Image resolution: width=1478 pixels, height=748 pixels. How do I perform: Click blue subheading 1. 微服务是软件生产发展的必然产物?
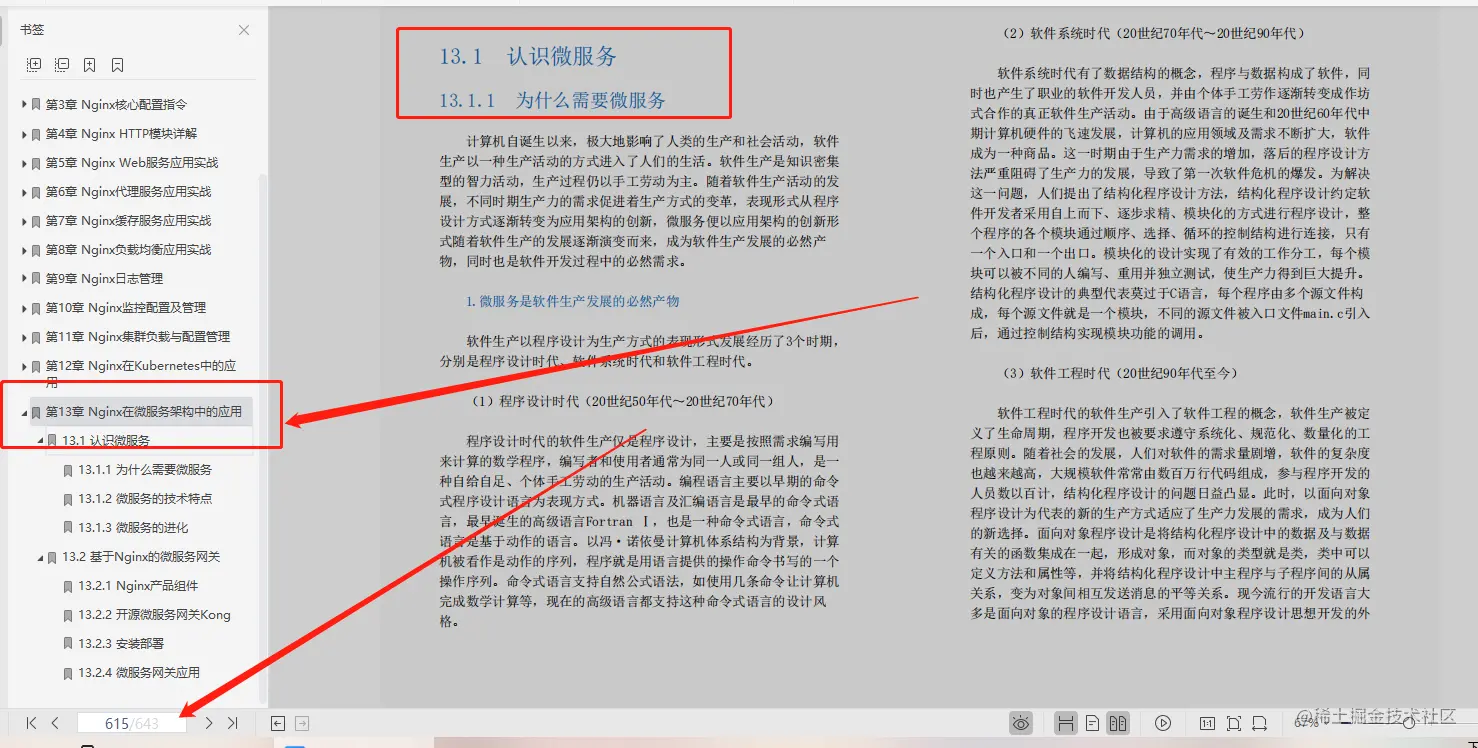[x=573, y=301]
